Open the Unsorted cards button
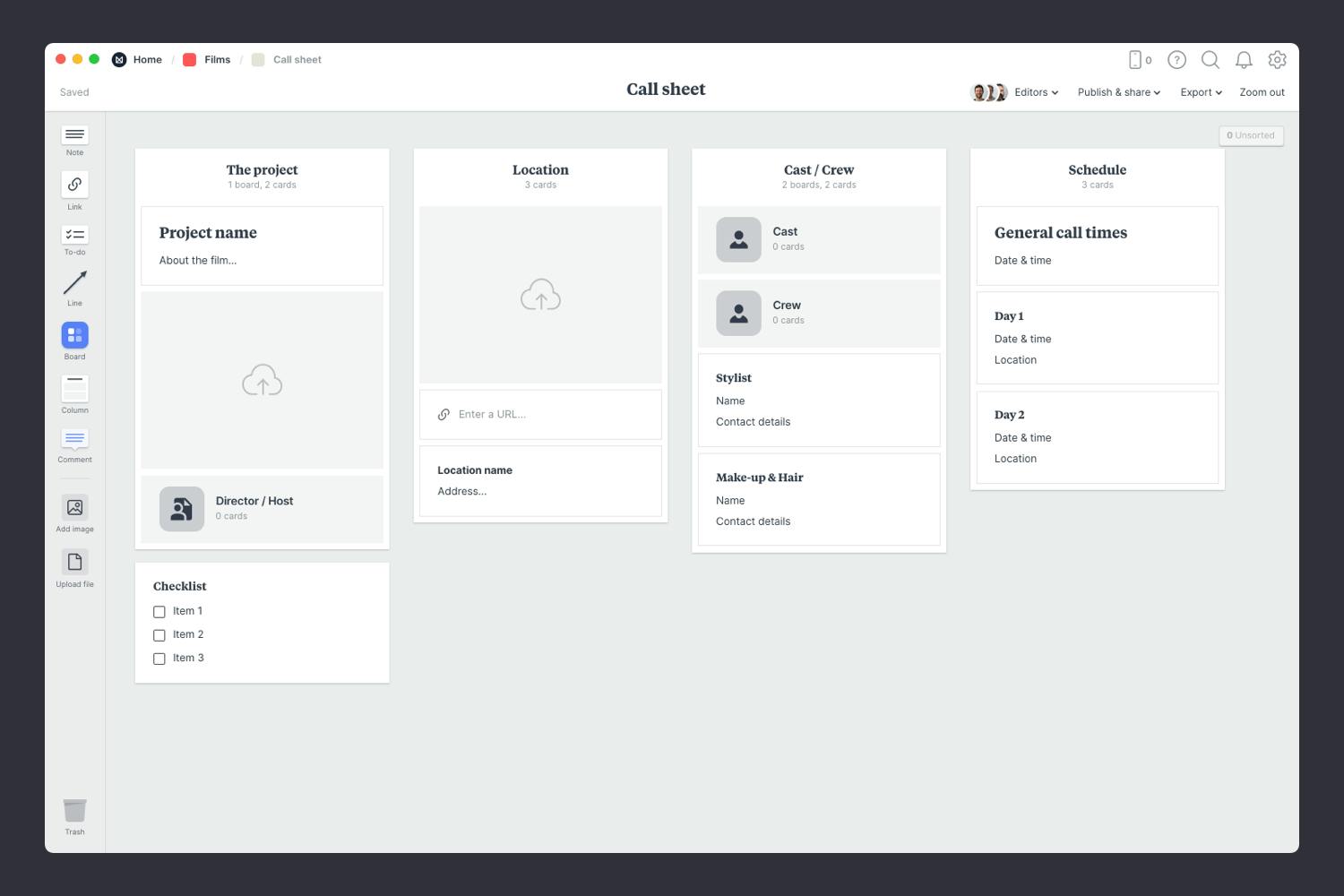 tap(1251, 135)
